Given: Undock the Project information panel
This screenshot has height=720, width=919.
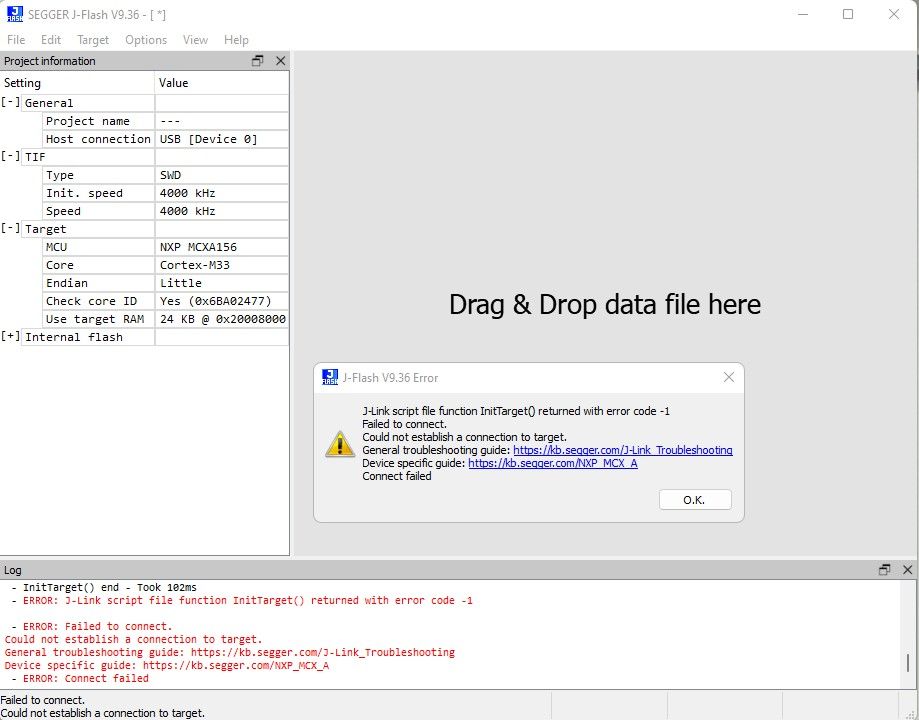Looking at the screenshot, I should coord(257,61).
